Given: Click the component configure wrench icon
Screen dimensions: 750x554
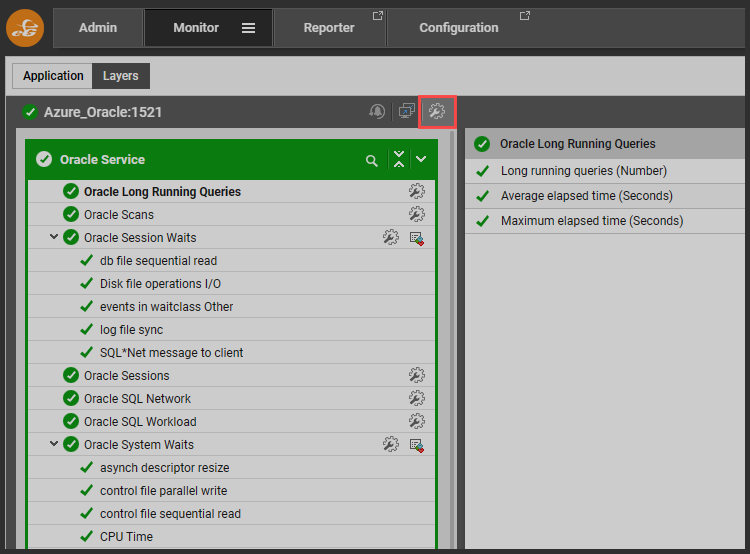Looking at the screenshot, I should 437,111.
